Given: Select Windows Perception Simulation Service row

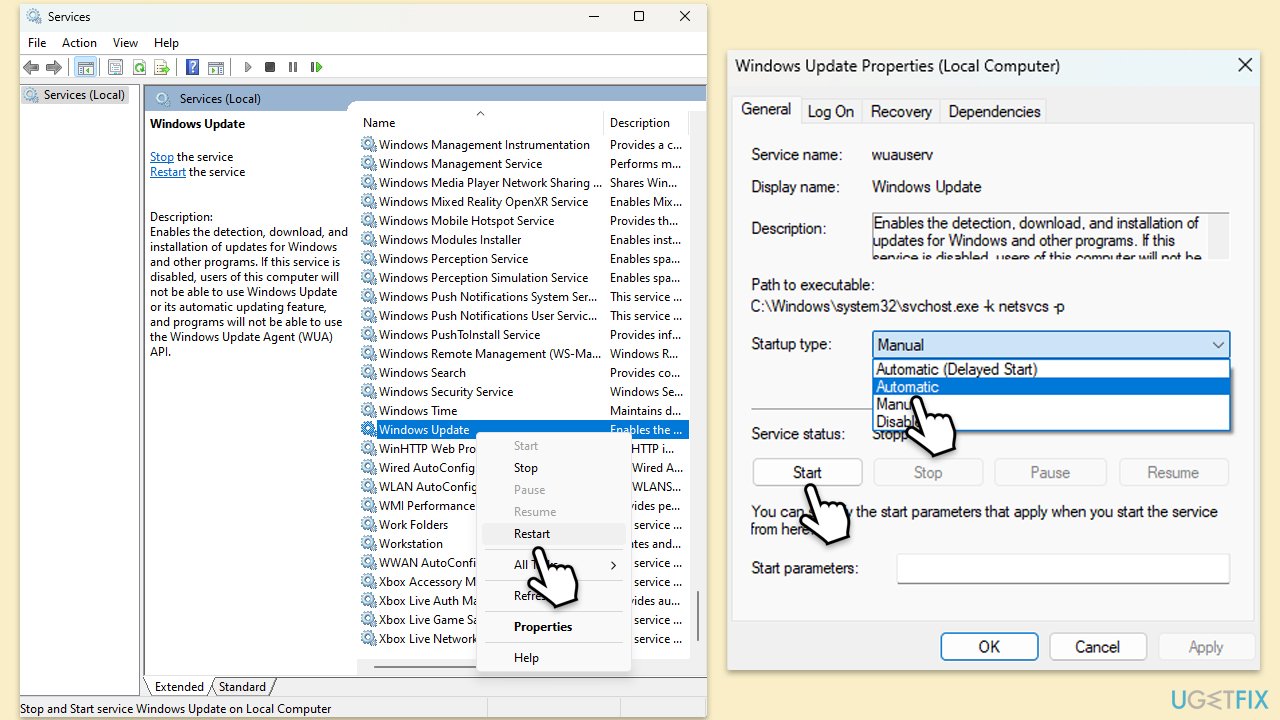Looking at the screenshot, I should tap(524, 277).
